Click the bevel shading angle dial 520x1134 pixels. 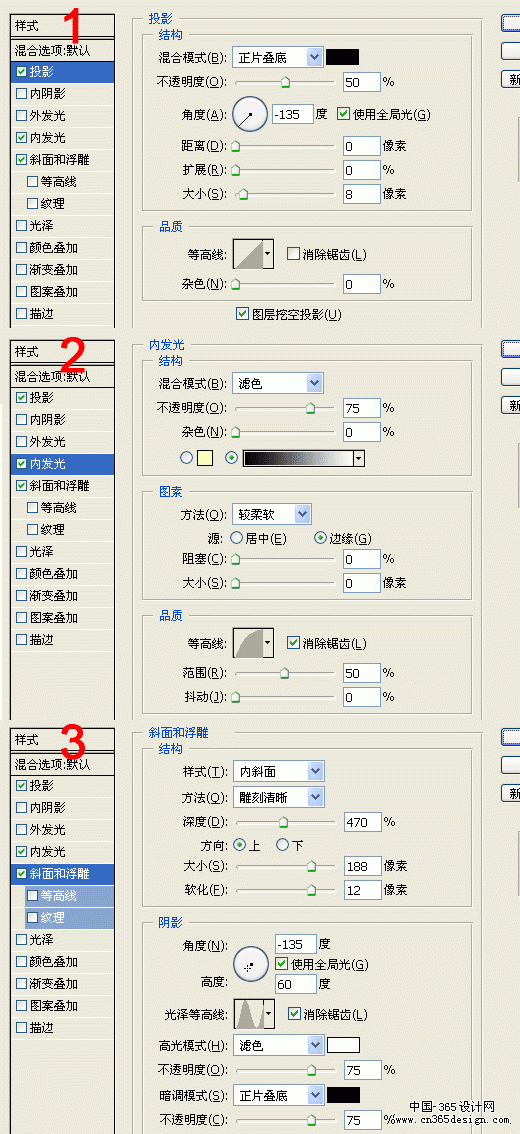pos(251,965)
